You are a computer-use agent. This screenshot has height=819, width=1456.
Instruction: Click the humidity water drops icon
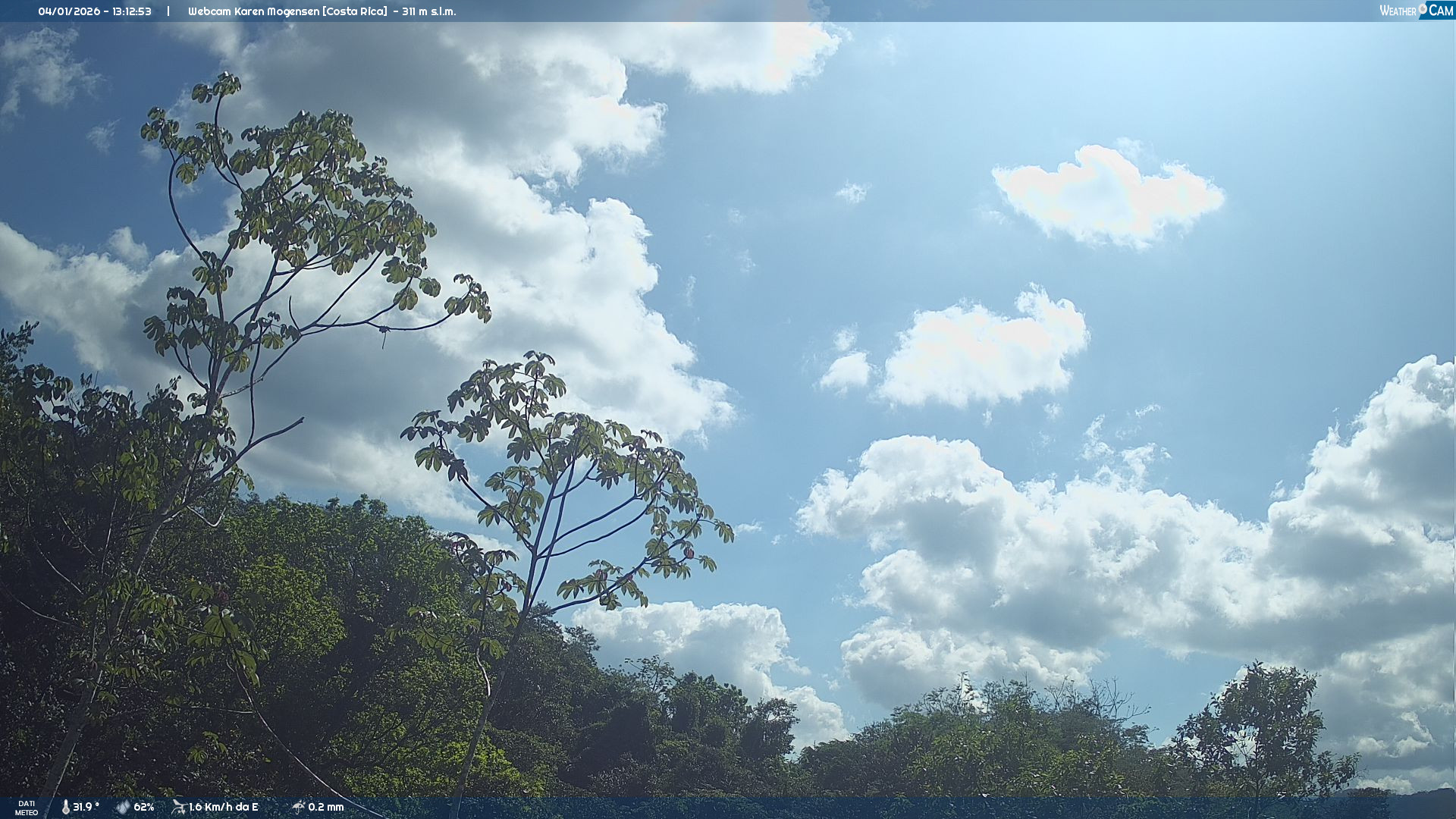pos(123,808)
